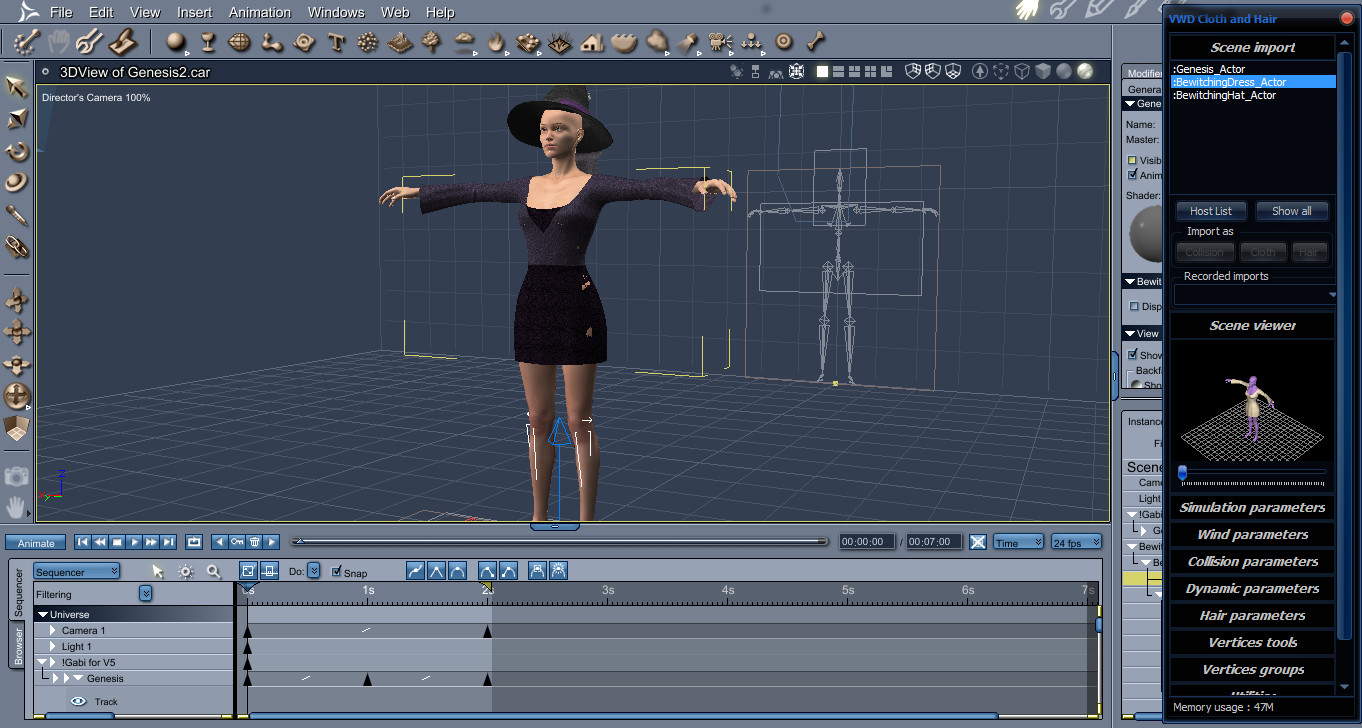Select the arrow selection tool in sidebar
1362x728 pixels.
click(x=17, y=86)
